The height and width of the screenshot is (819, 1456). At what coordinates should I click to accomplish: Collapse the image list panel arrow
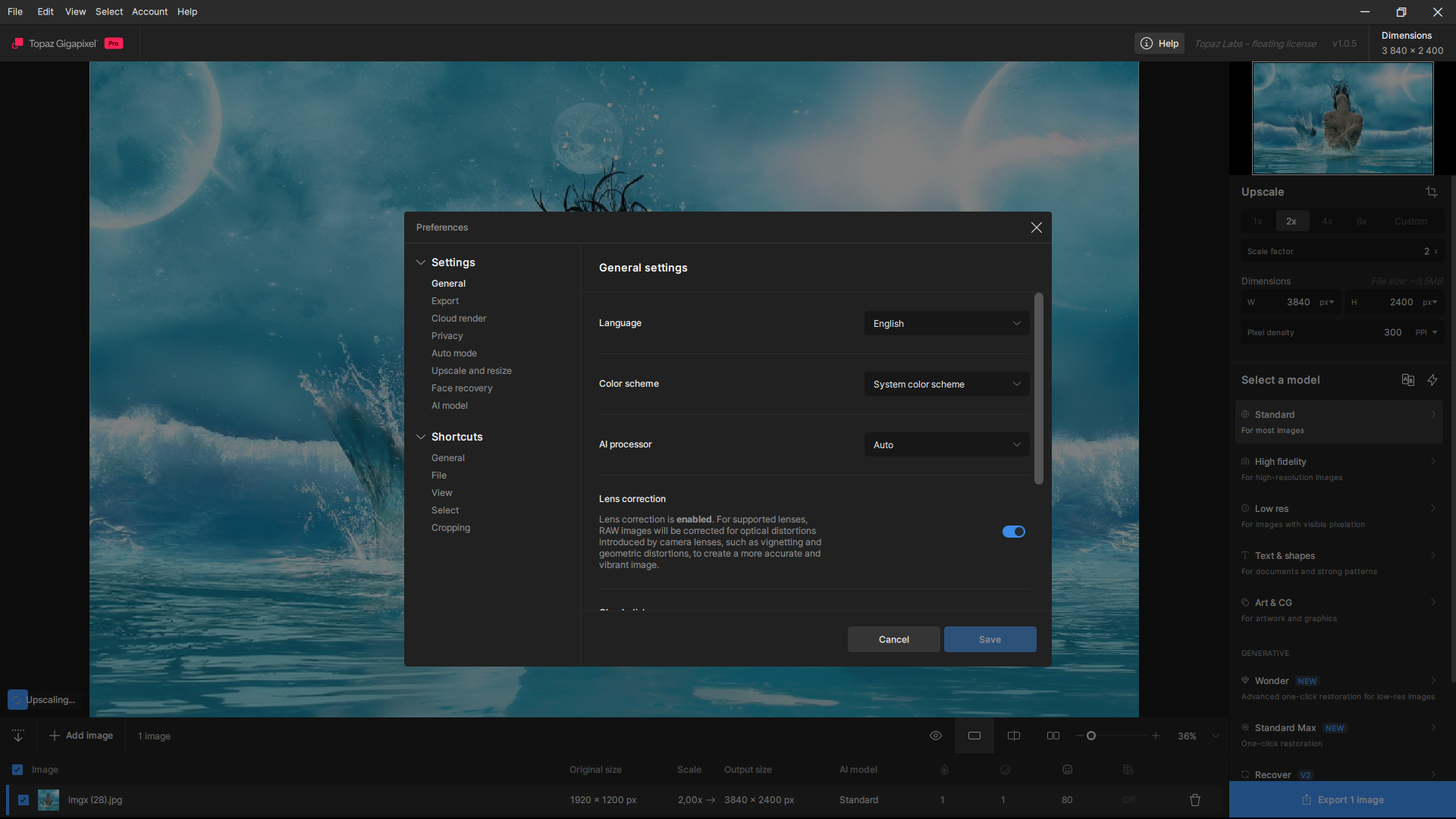(18, 736)
